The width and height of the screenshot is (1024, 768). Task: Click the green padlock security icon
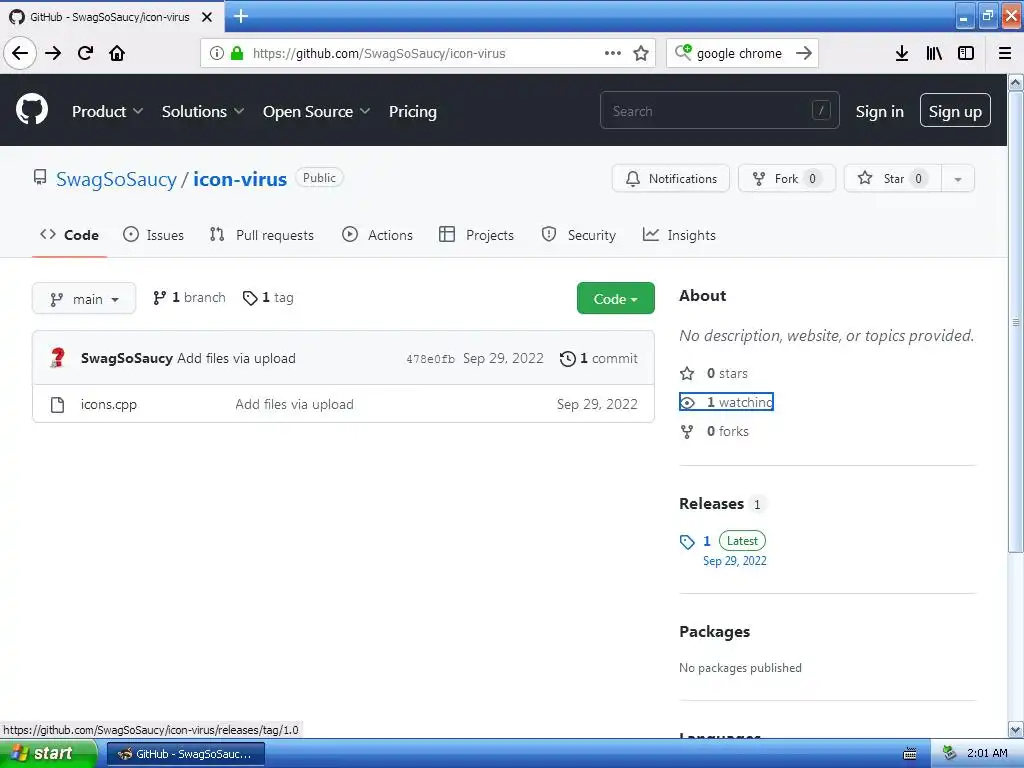[237, 53]
